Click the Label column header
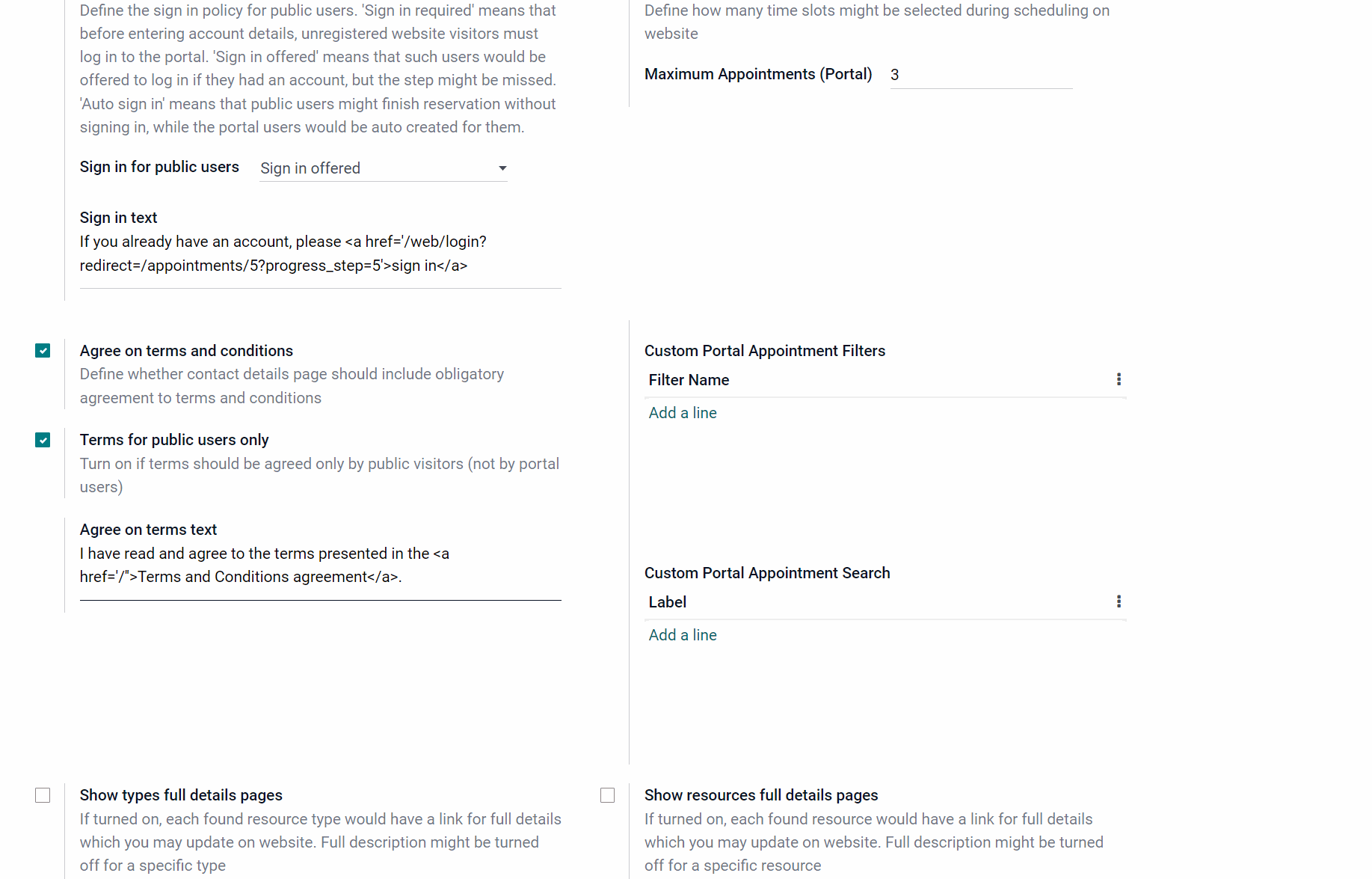The height and width of the screenshot is (879, 1372). (667, 602)
